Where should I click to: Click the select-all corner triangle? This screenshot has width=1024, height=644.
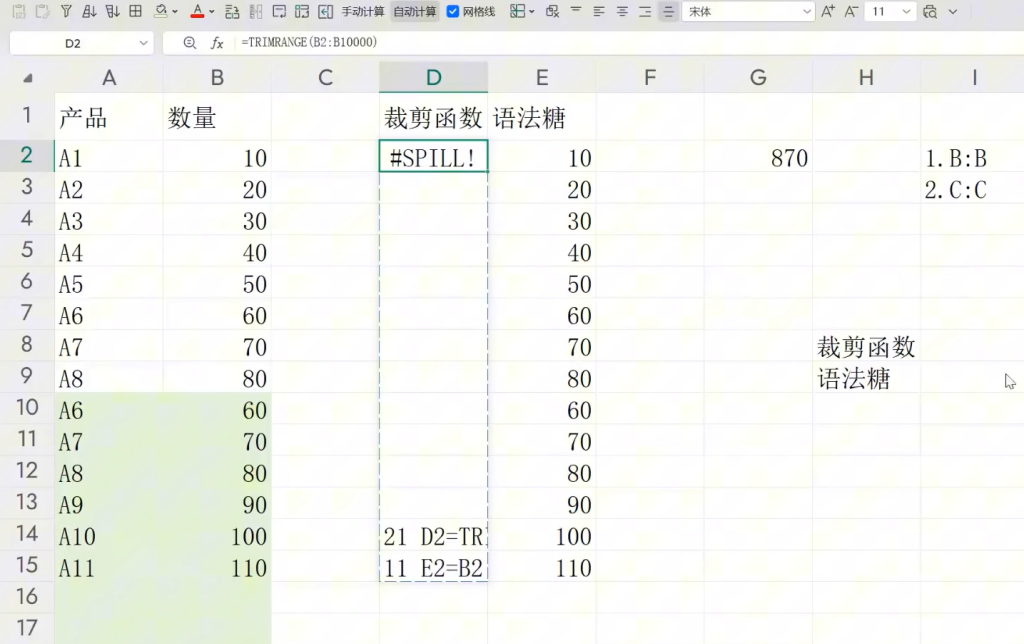[x=27, y=78]
